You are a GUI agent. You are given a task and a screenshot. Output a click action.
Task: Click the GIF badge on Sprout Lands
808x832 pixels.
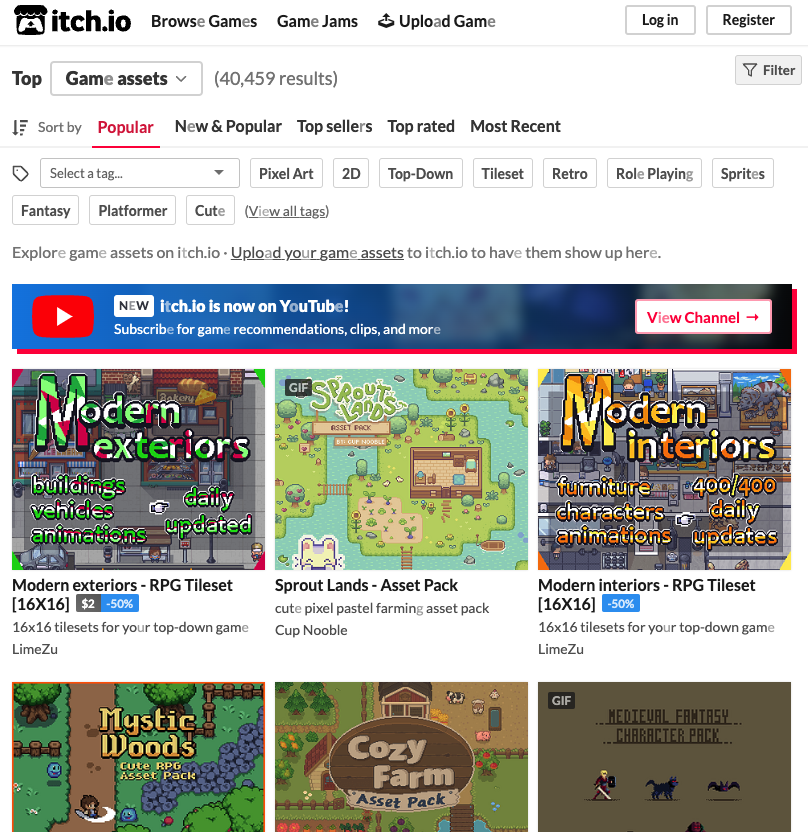click(298, 387)
